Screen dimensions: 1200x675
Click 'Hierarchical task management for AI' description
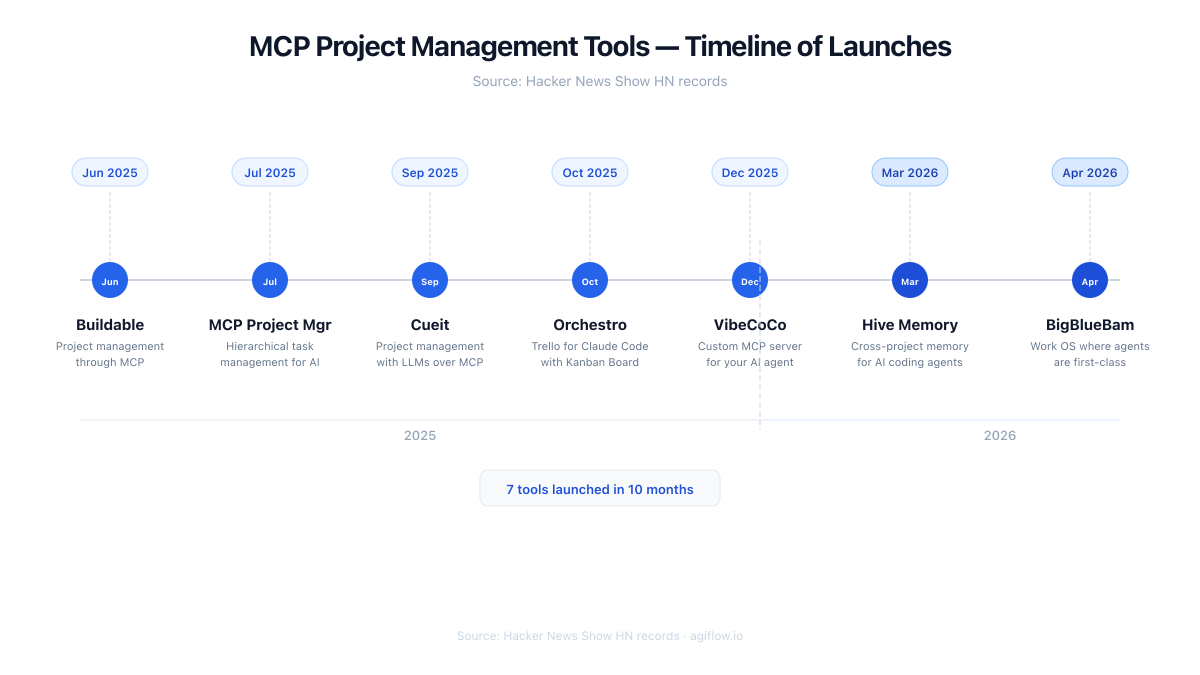[x=270, y=354]
